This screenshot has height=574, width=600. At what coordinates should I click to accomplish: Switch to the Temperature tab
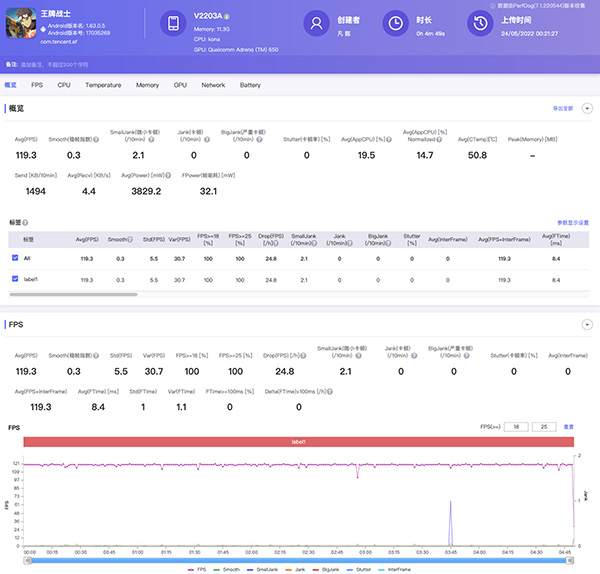point(103,85)
